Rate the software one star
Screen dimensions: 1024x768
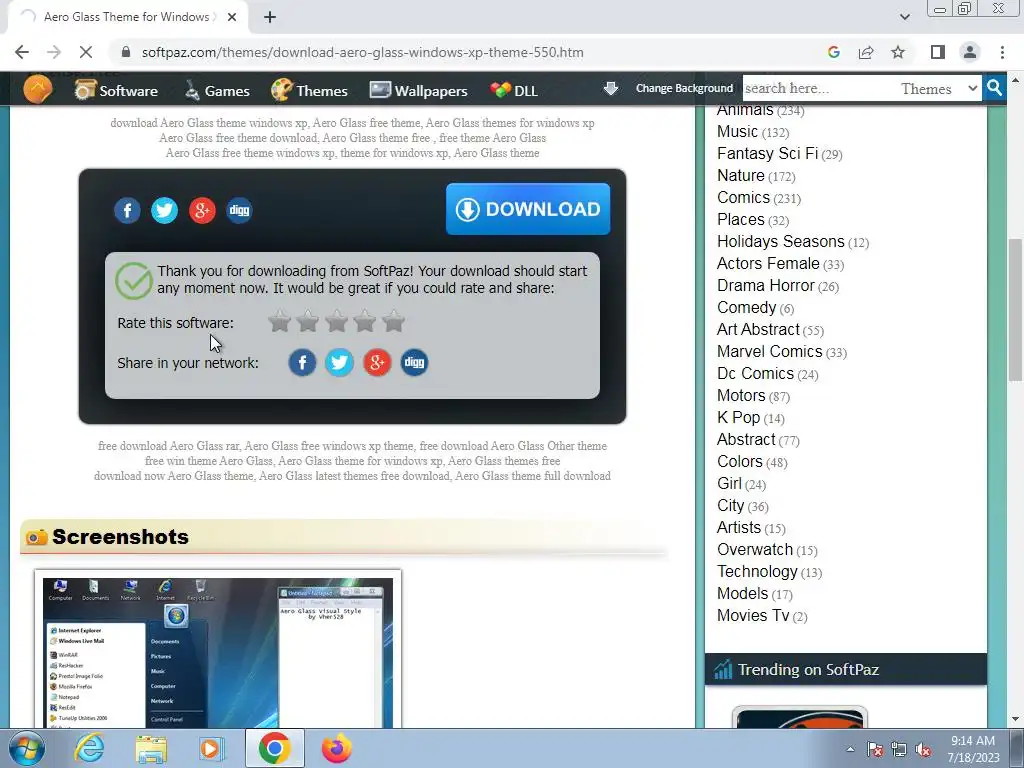(x=280, y=321)
